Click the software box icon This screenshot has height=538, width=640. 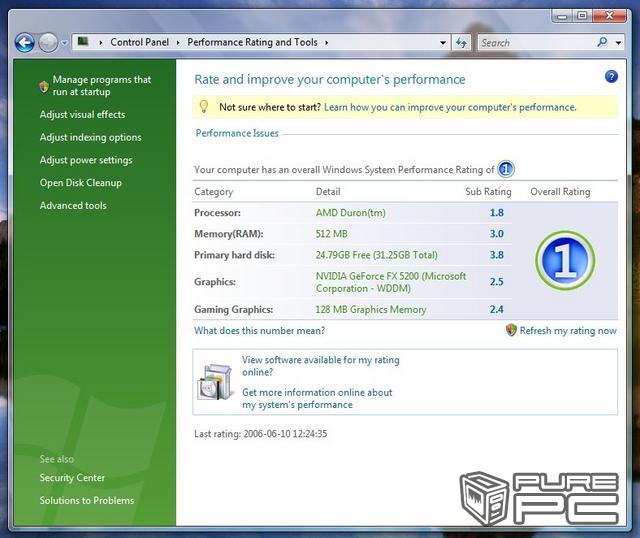[x=215, y=382]
